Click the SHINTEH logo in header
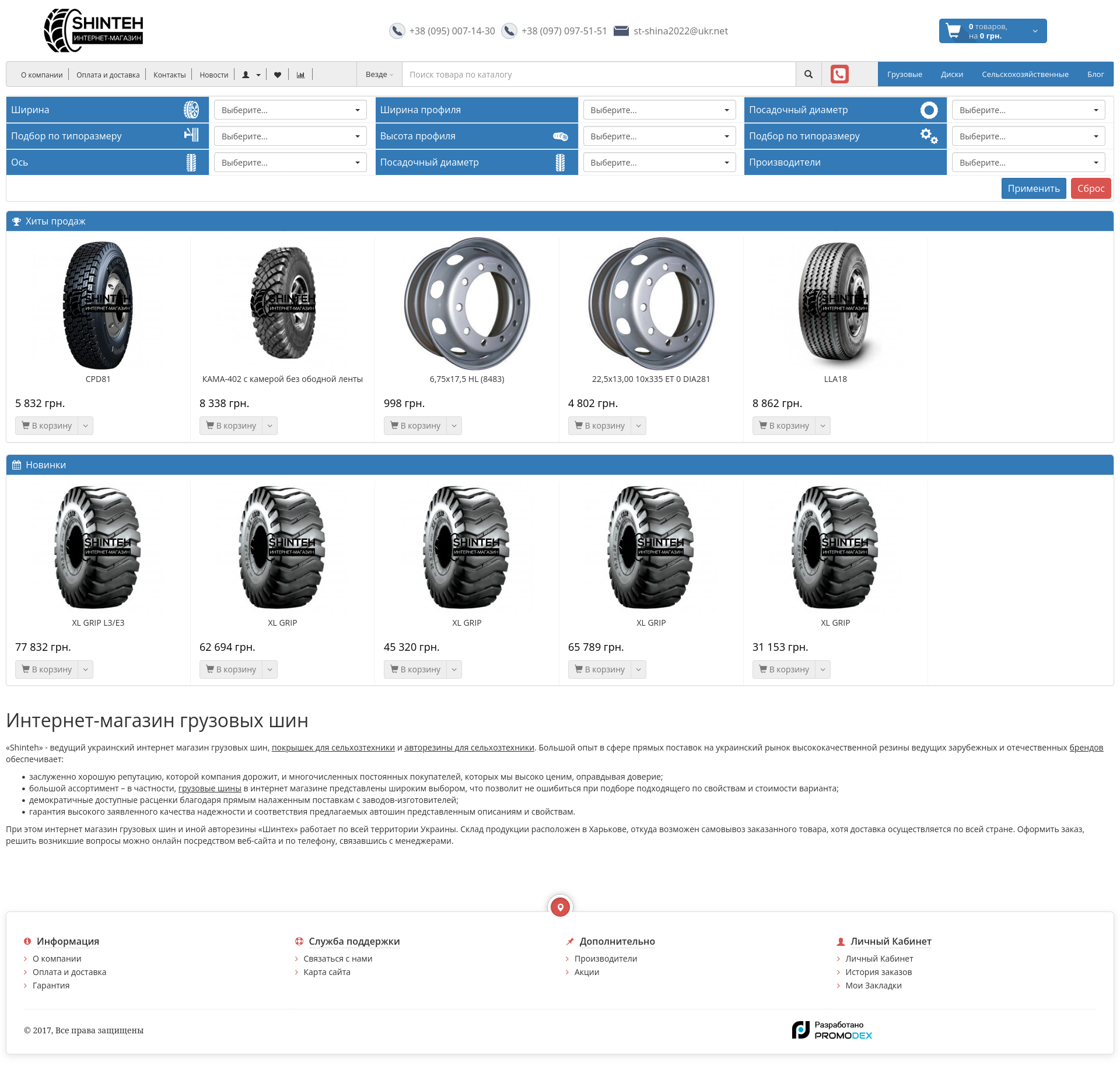 point(94,31)
